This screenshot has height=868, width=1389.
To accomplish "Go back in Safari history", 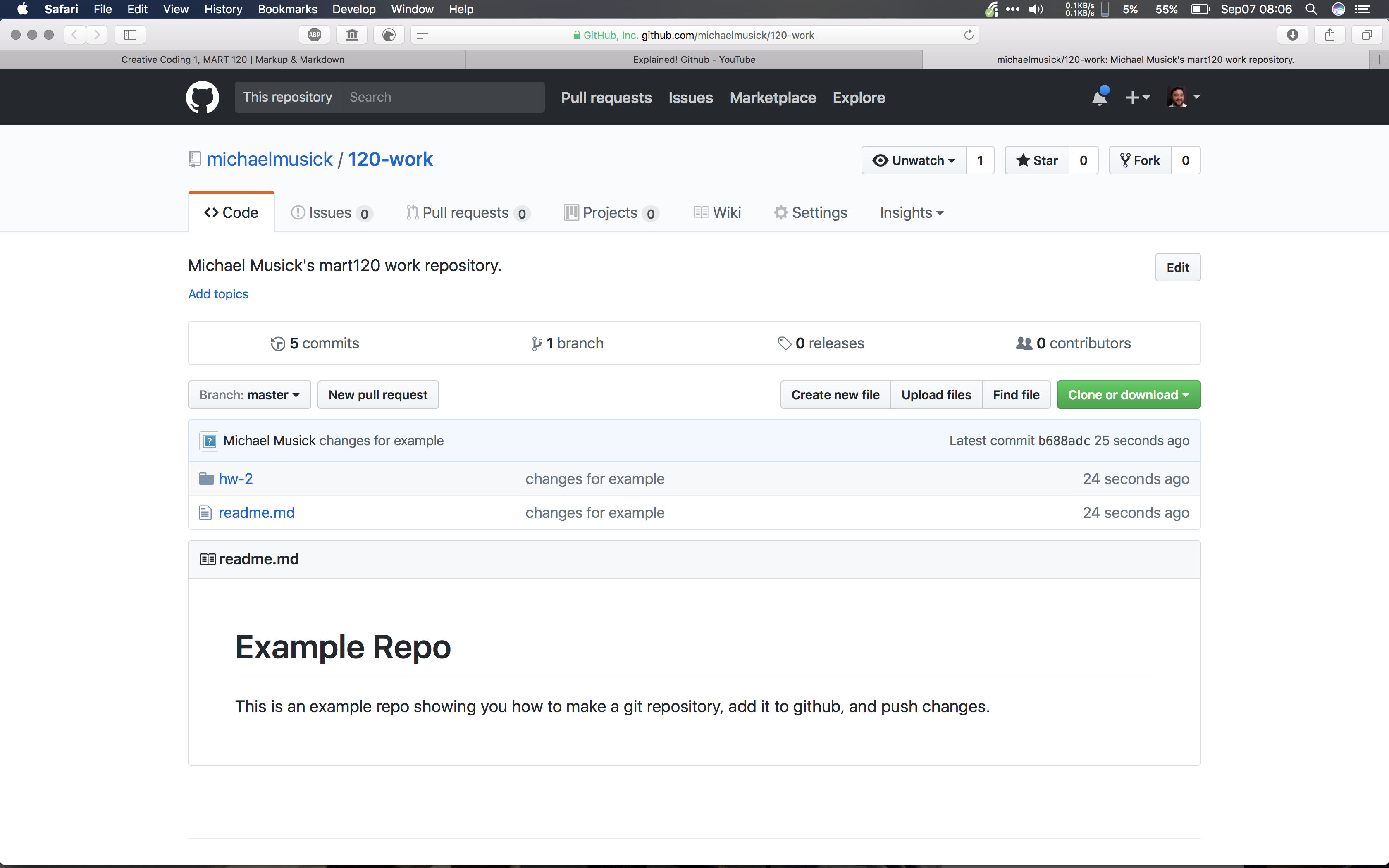I will click(x=74, y=35).
